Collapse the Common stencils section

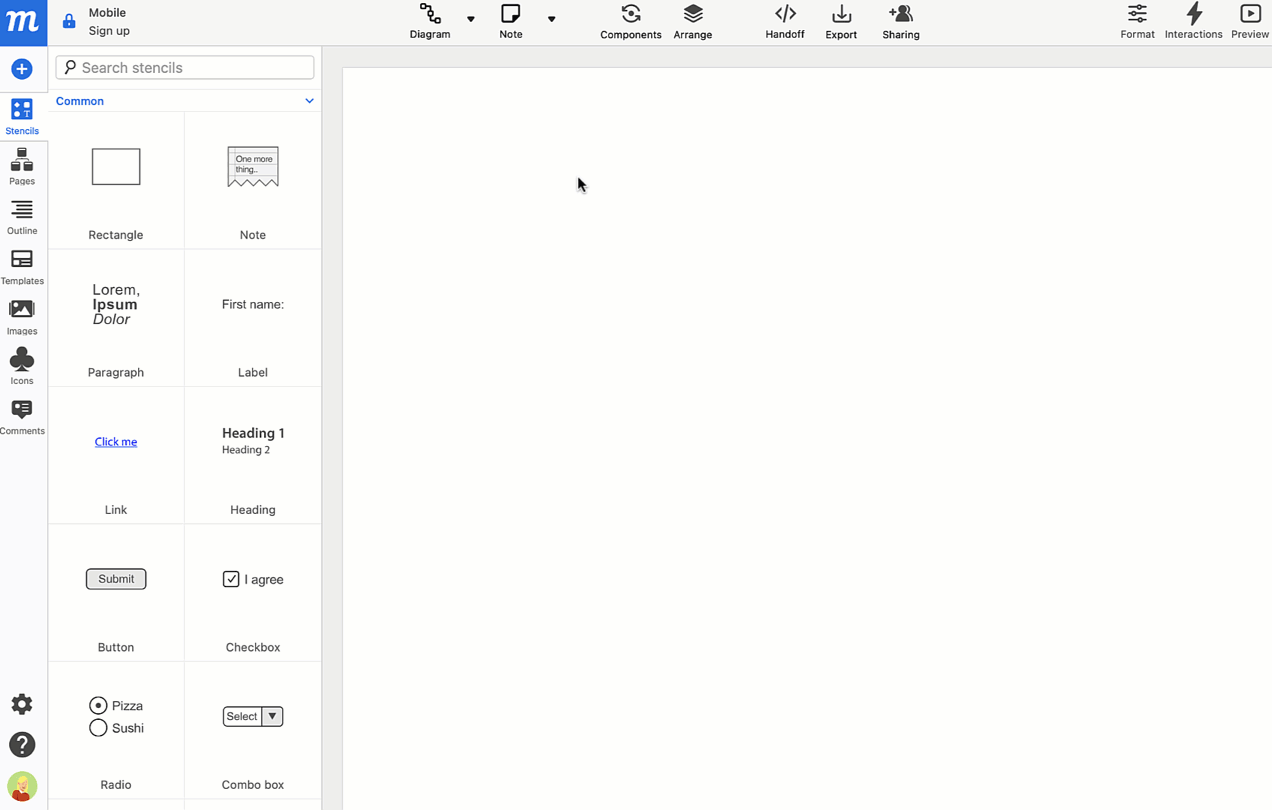[309, 100]
